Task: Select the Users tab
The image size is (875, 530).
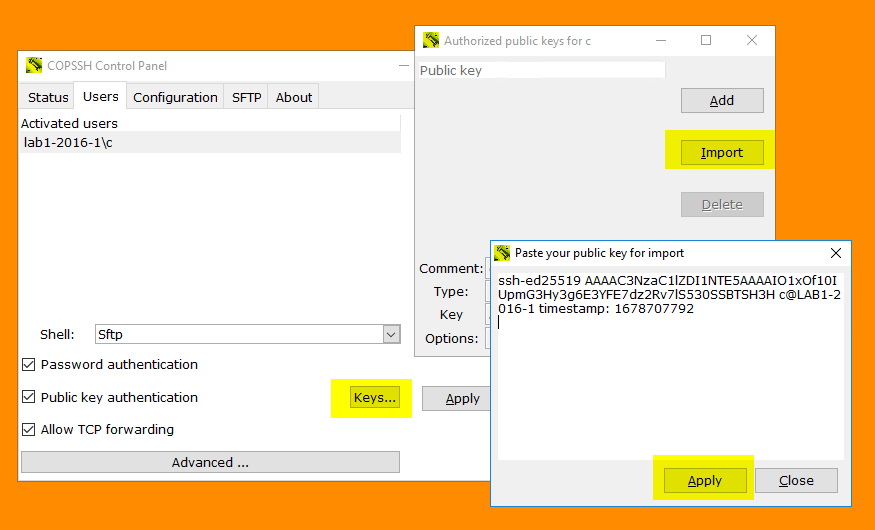Action: 100,96
